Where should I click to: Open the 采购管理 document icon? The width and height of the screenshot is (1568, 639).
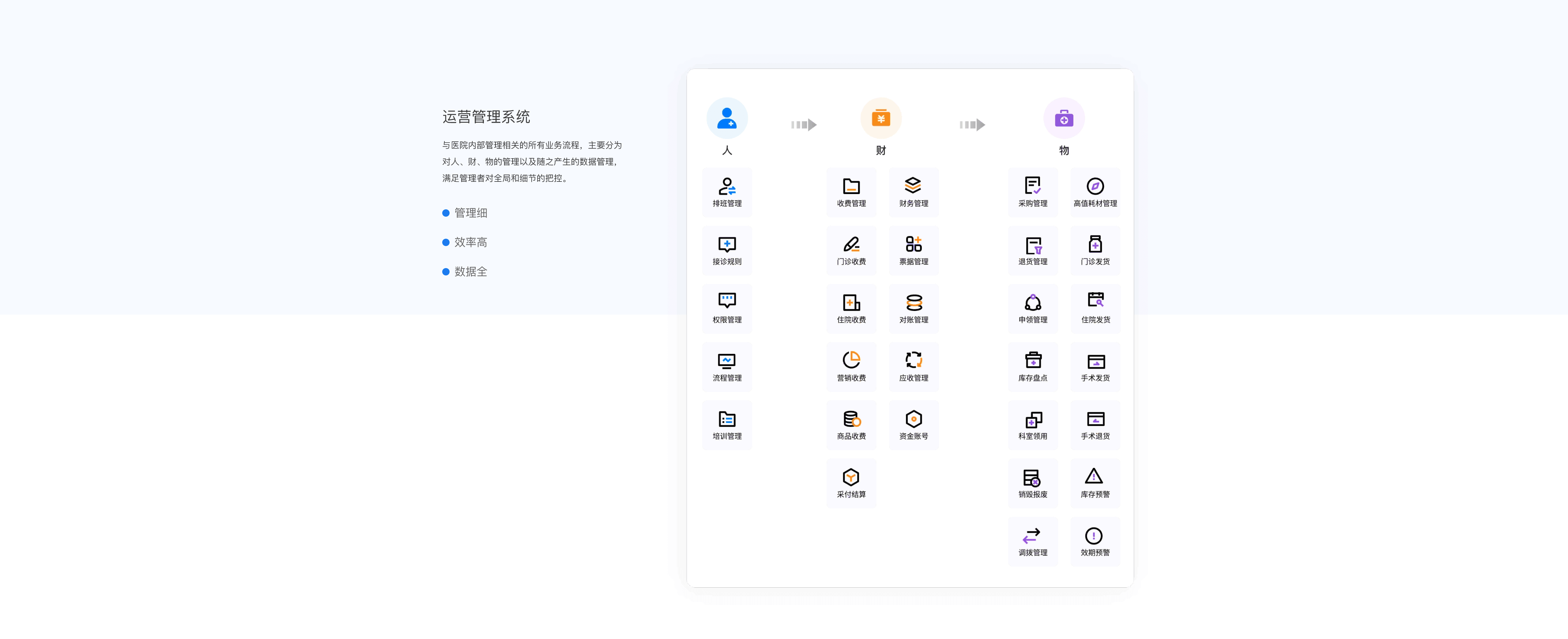(x=1032, y=185)
